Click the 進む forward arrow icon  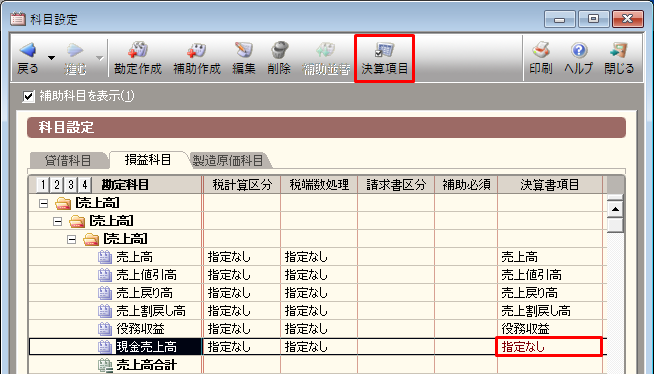[x=75, y=50]
